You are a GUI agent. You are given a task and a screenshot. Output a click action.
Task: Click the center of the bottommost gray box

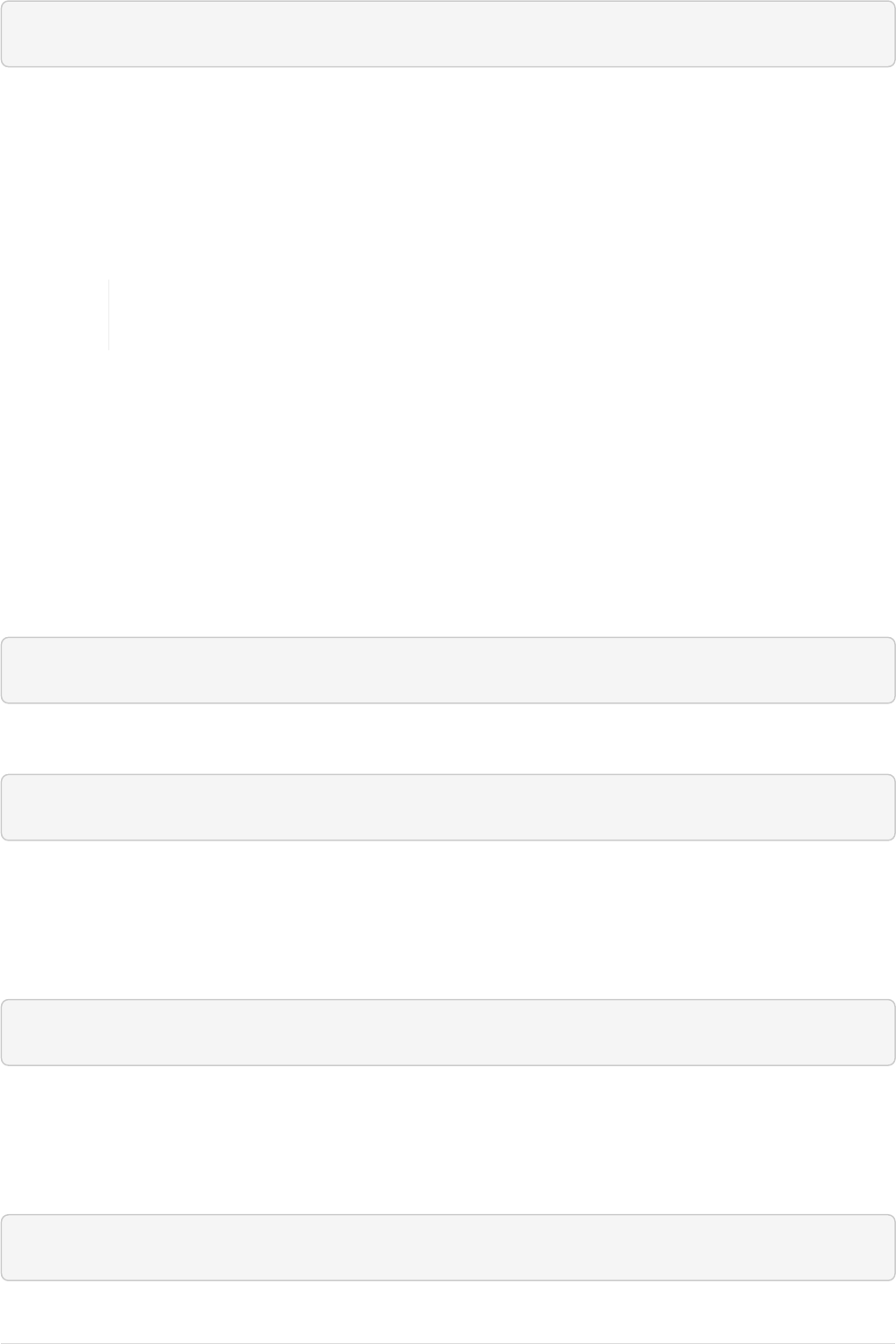[x=448, y=1247]
